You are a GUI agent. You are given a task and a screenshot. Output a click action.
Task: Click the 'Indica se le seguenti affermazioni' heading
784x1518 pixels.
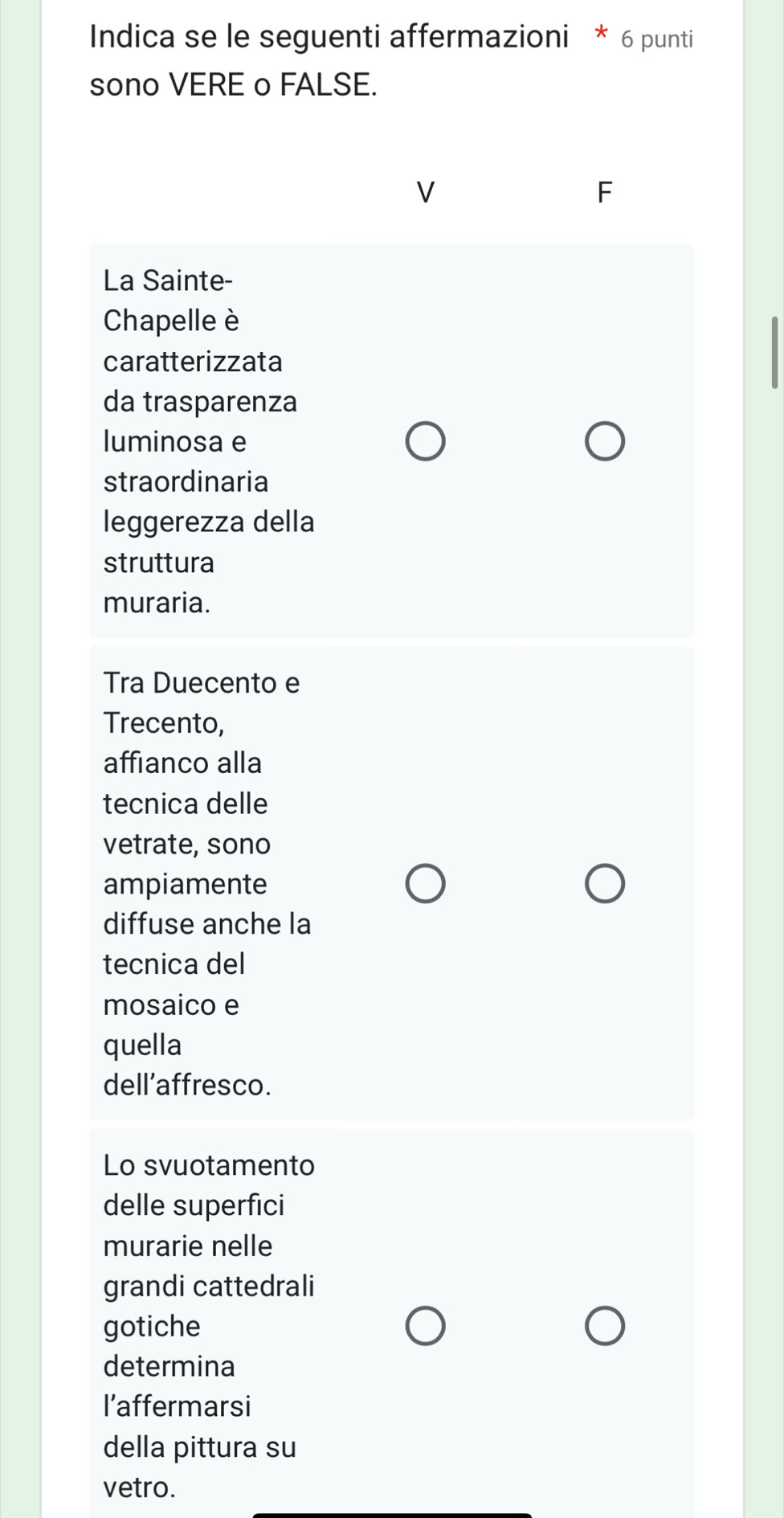point(329,37)
